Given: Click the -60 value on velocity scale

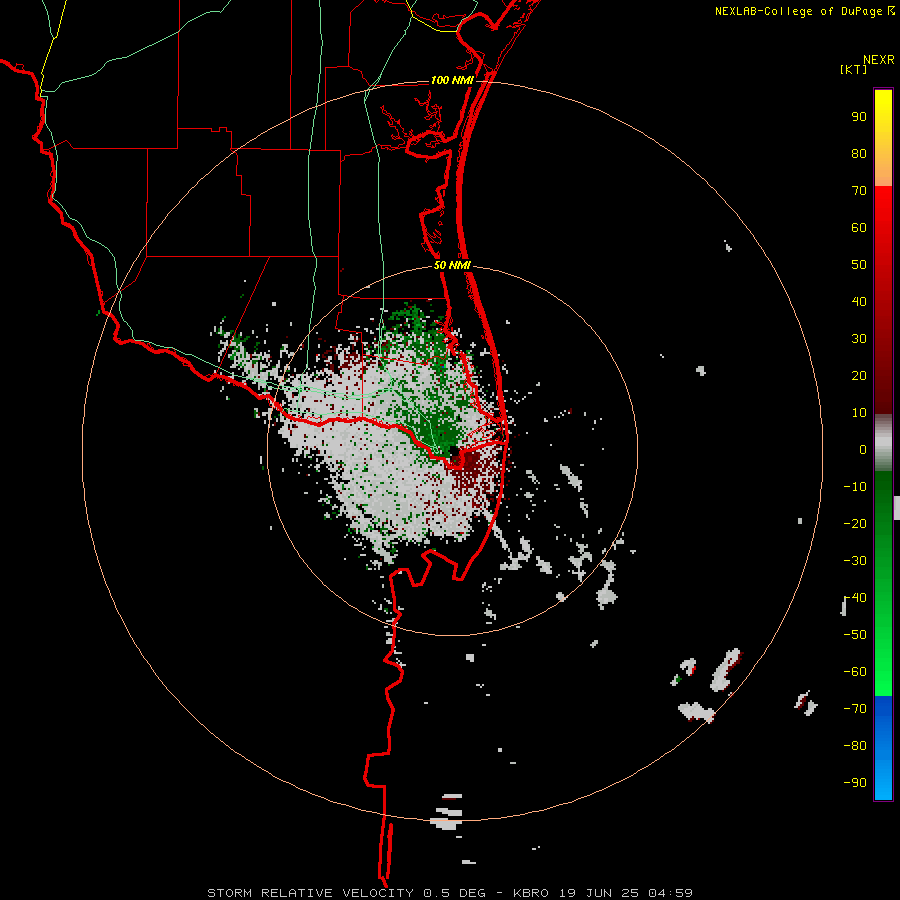Looking at the screenshot, I should [855, 672].
